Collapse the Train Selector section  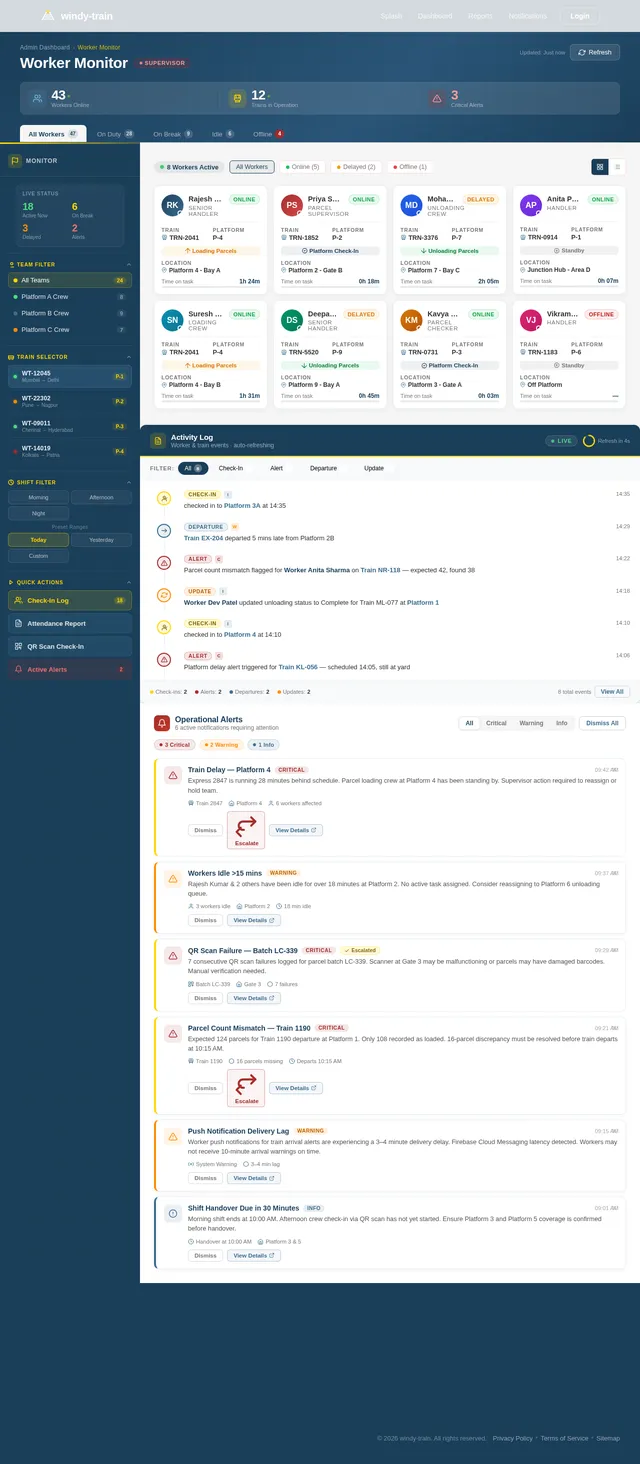[128, 356]
